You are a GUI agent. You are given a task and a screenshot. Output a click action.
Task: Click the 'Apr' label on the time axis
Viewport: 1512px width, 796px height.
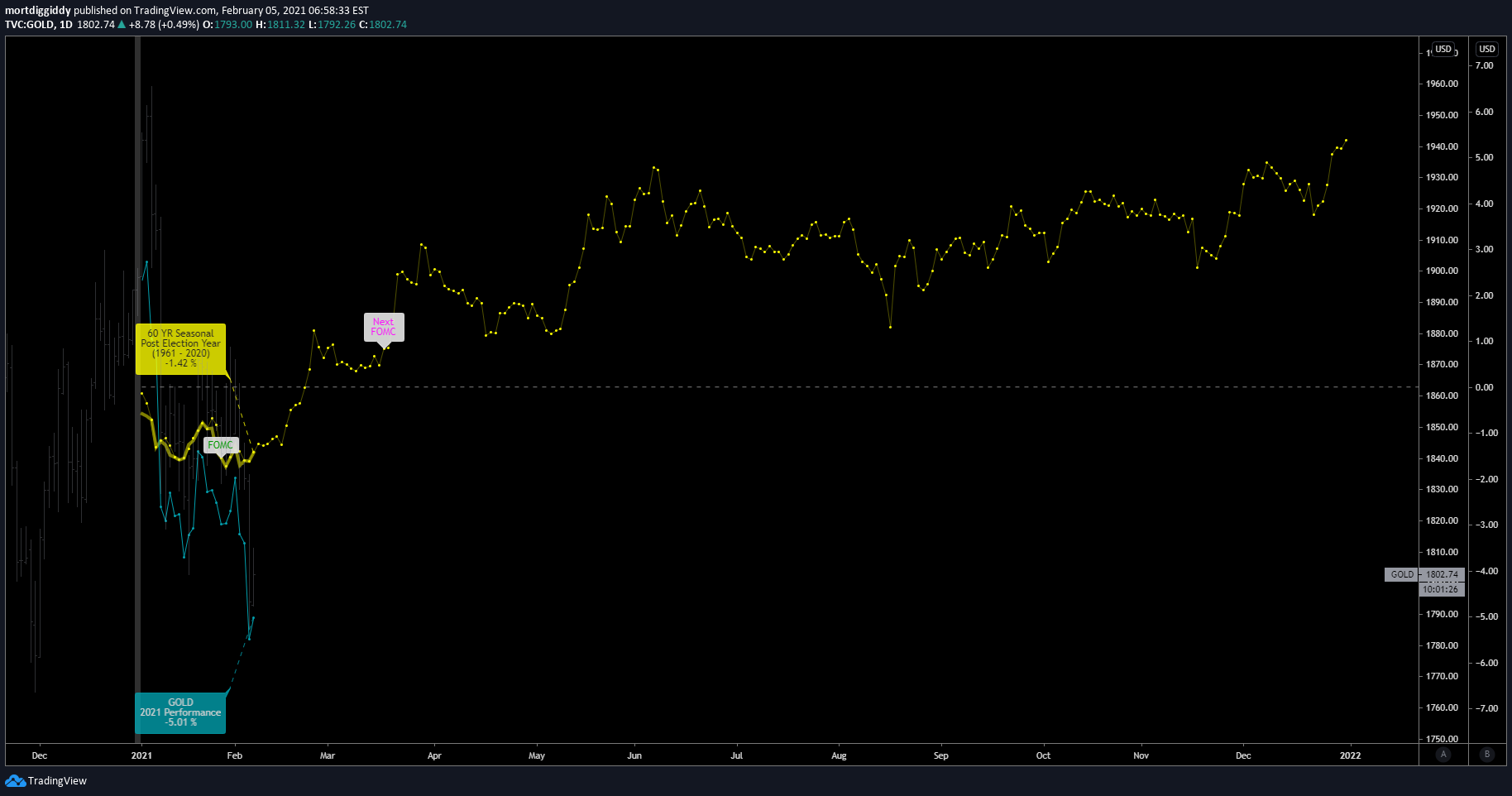click(434, 755)
